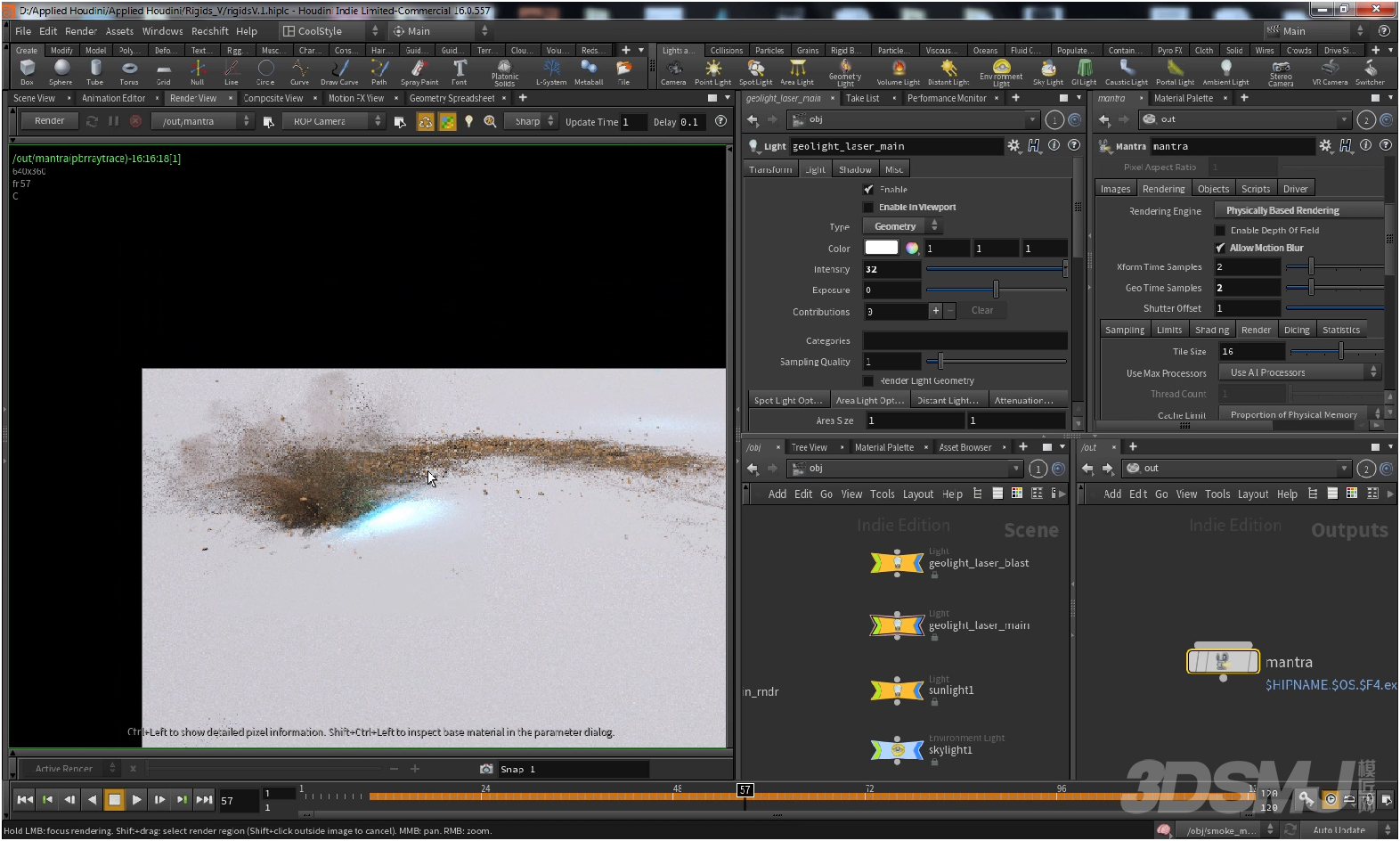The height and width of the screenshot is (841, 1400).
Task: Open the Active Render dropdown
Action: tap(69, 768)
